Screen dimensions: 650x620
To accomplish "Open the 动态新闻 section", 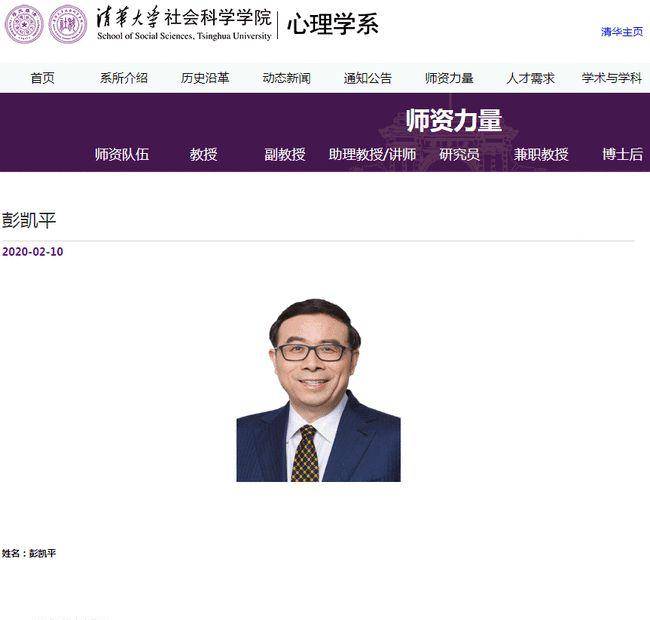I will pos(286,78).
